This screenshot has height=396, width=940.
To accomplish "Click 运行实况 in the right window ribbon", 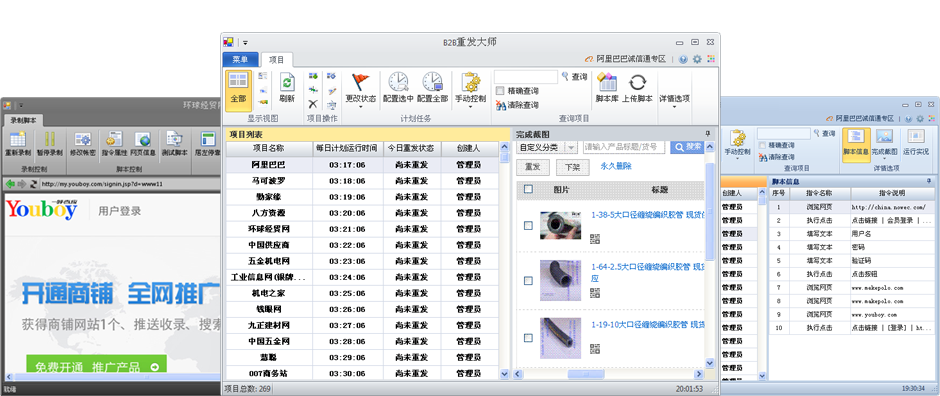I will (915, 143).
